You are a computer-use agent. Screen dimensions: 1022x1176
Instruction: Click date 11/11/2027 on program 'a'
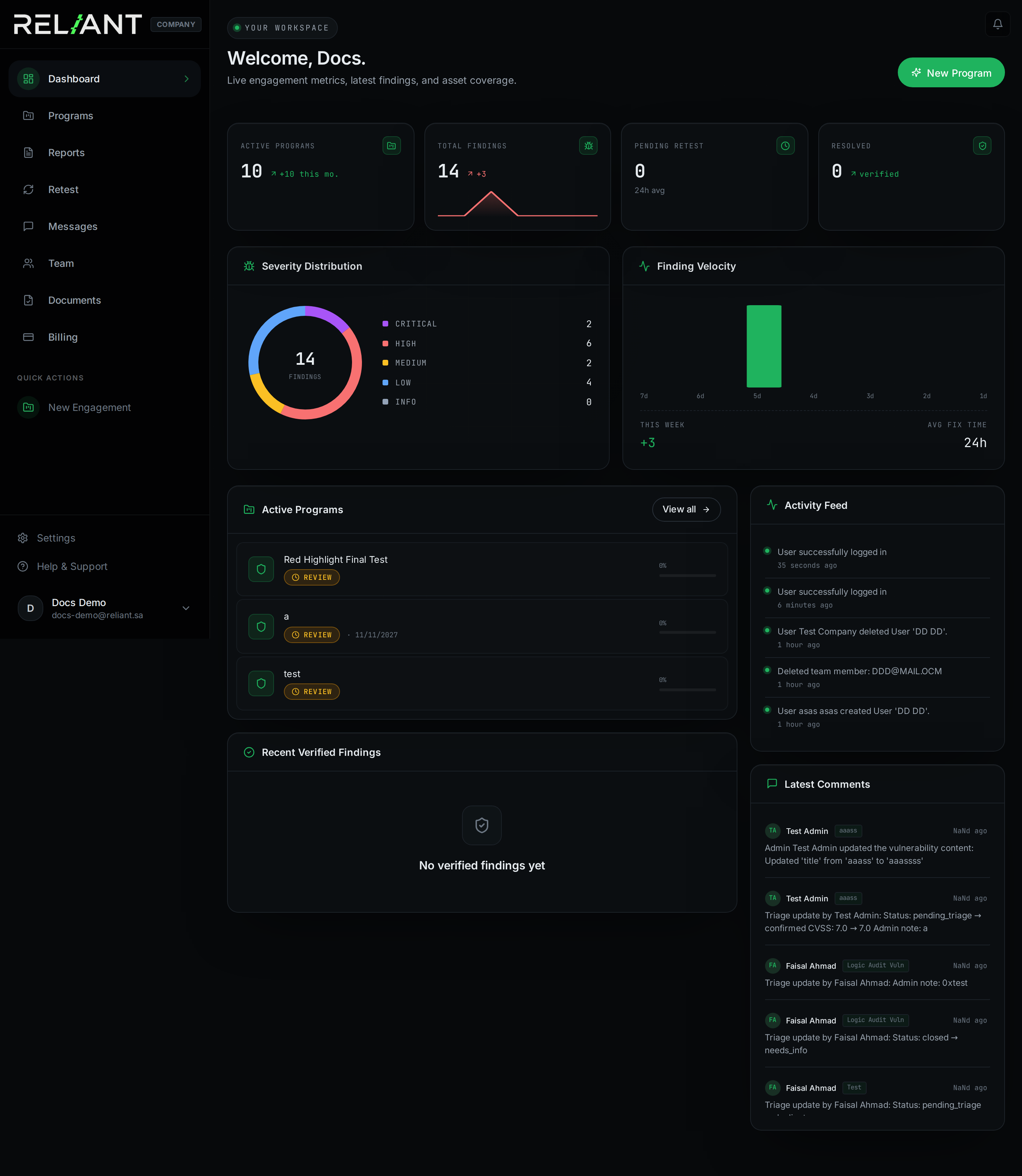[x=377, y=635]
